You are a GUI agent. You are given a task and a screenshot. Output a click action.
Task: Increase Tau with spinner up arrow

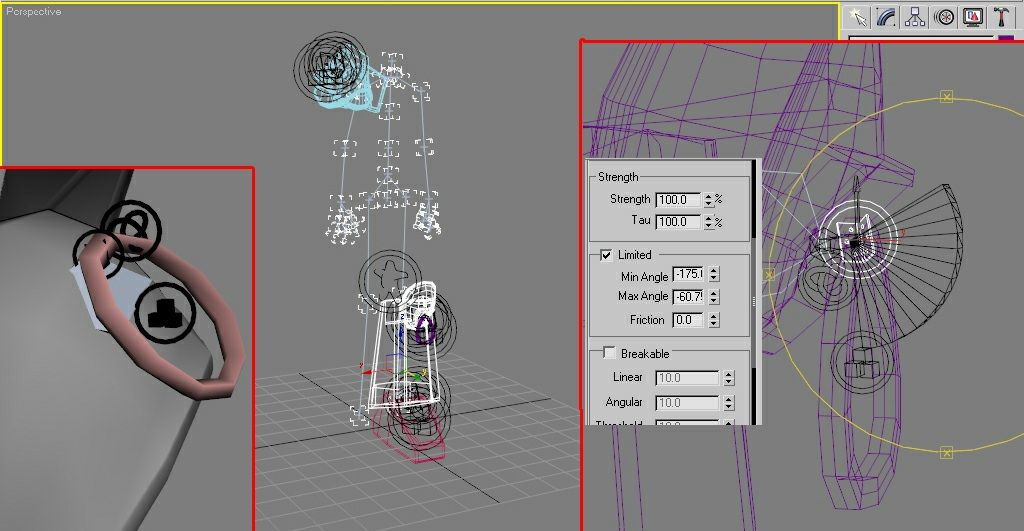click(709, 218)
